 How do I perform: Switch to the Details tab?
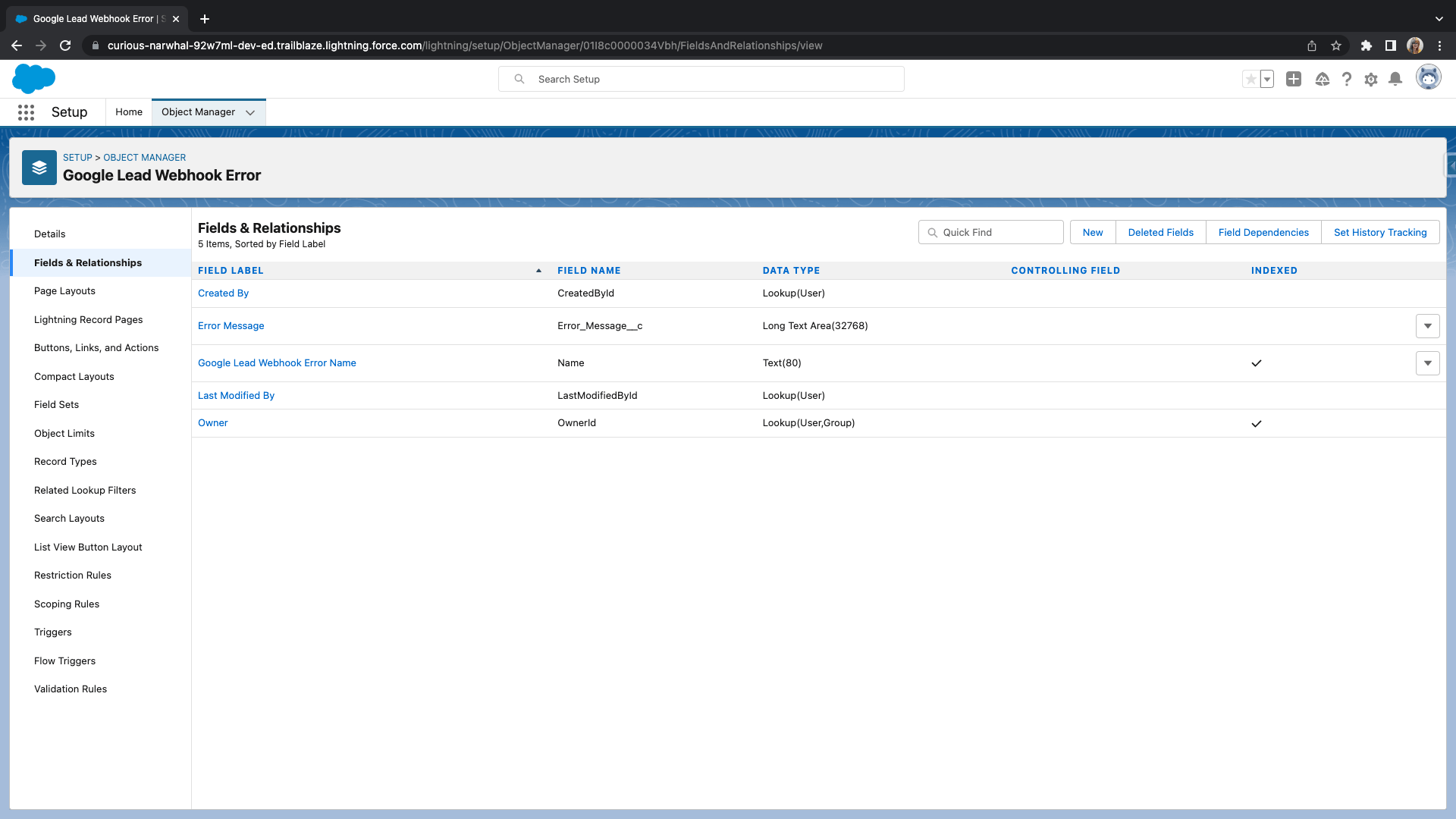pos(49,233)
